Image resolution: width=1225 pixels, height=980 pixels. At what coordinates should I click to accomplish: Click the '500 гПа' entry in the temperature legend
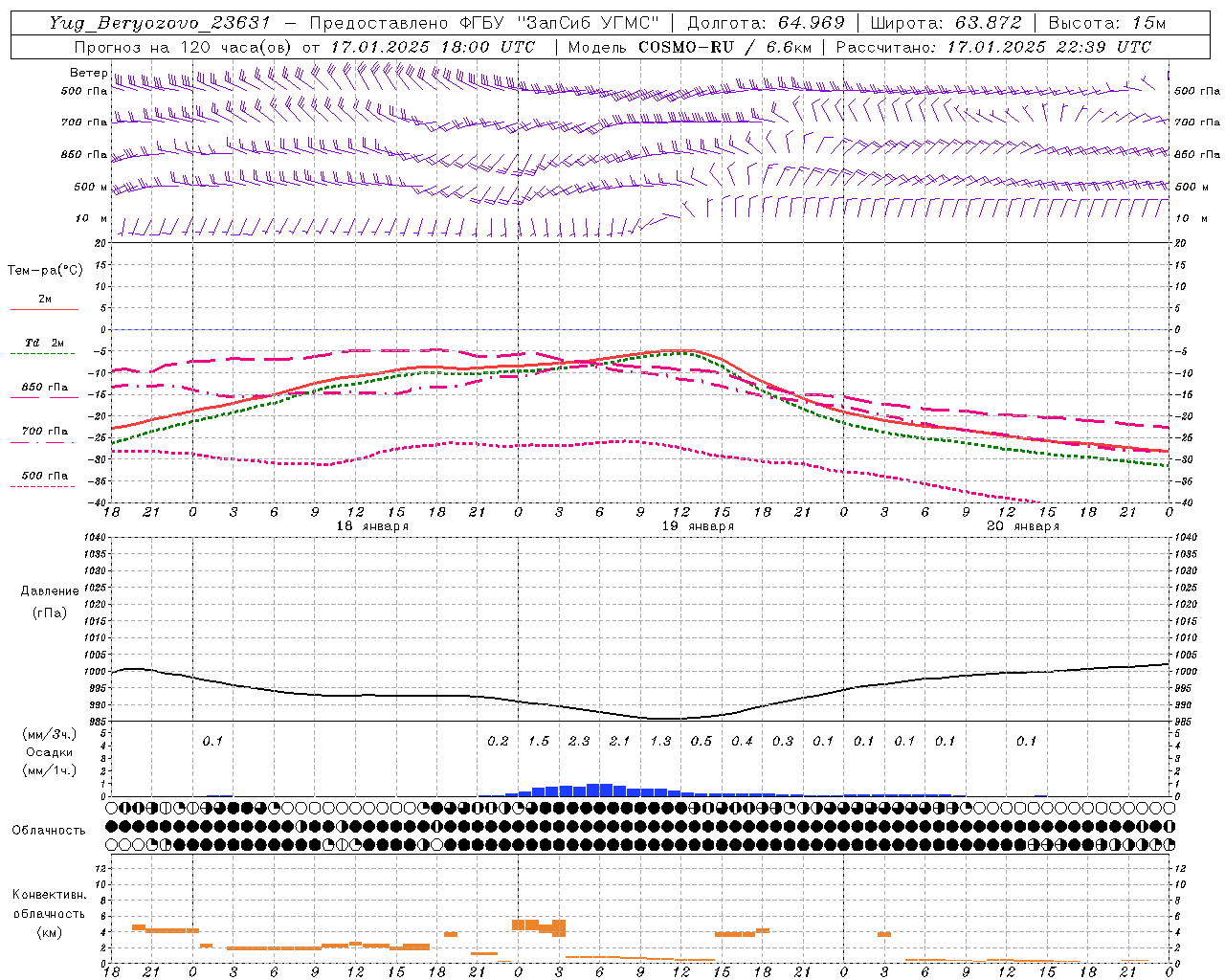click(x=45, y=476)
